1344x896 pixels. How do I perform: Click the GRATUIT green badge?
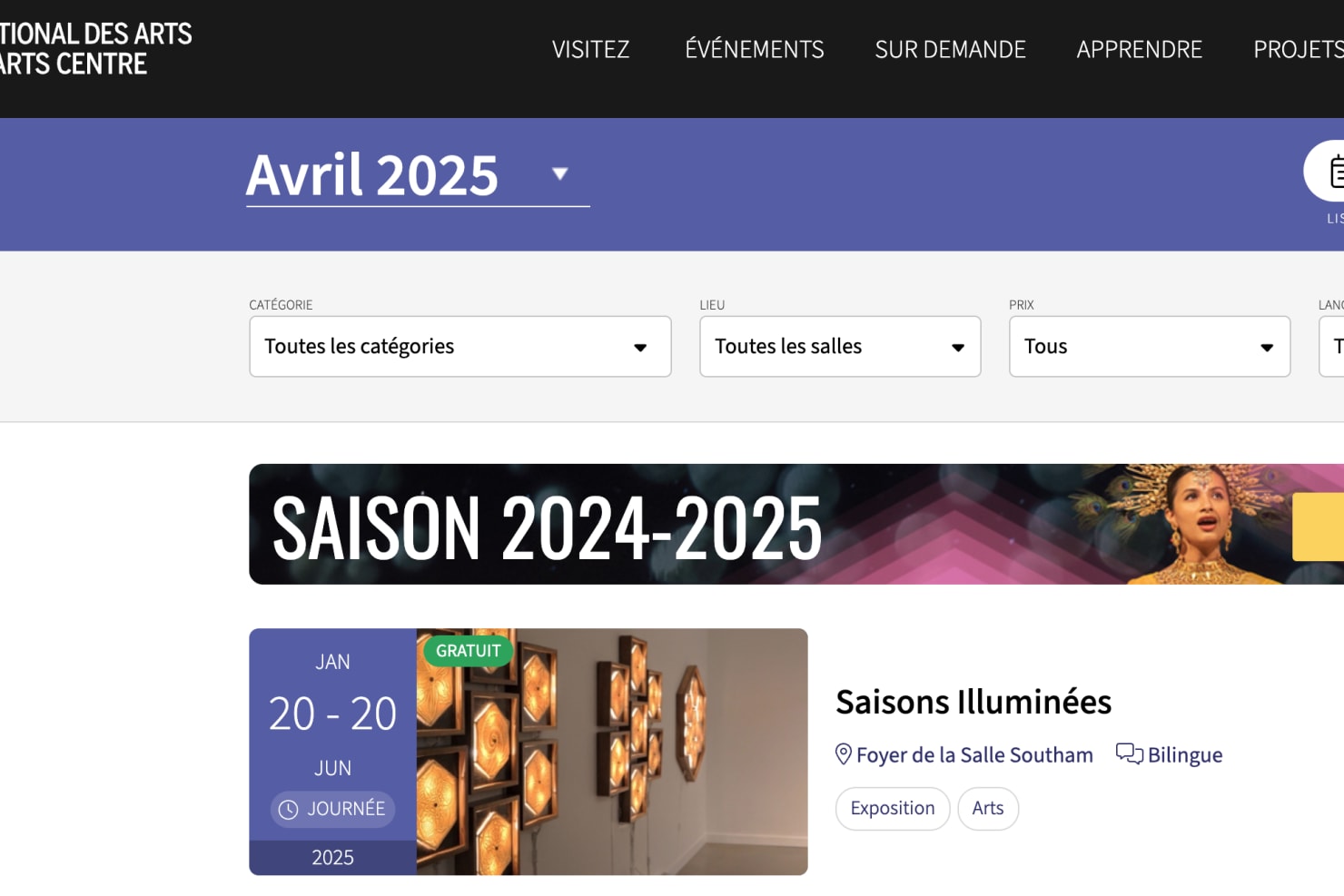[468, 651]
